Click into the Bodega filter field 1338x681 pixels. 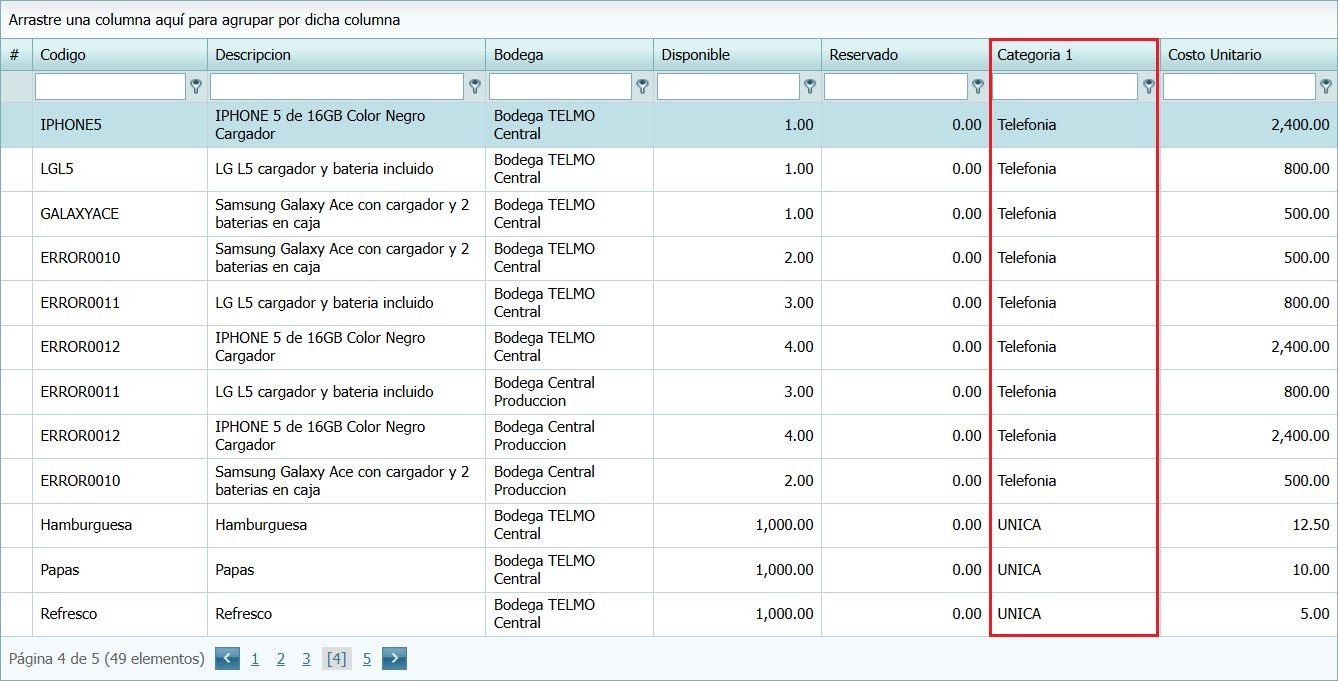tap(560, 87)
